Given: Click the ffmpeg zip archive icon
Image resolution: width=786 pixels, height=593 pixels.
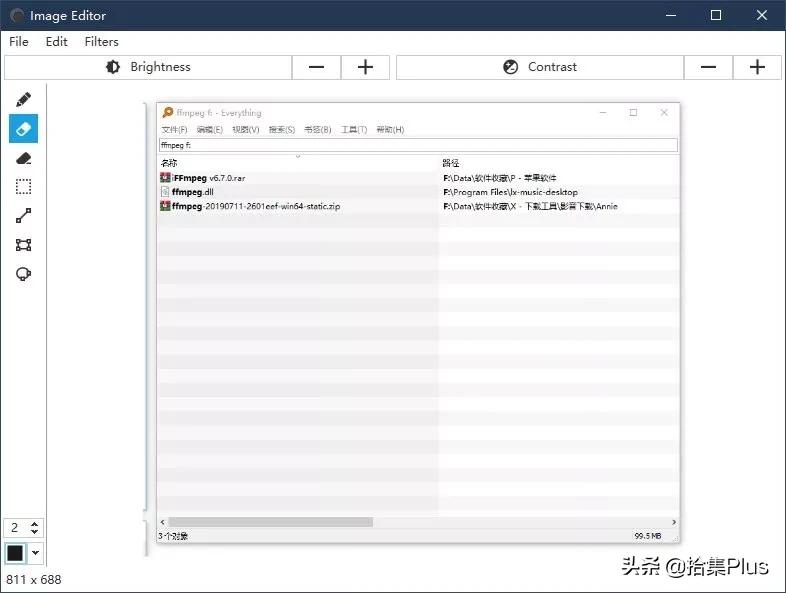Looking at the screenshot, I should point(165,206).
